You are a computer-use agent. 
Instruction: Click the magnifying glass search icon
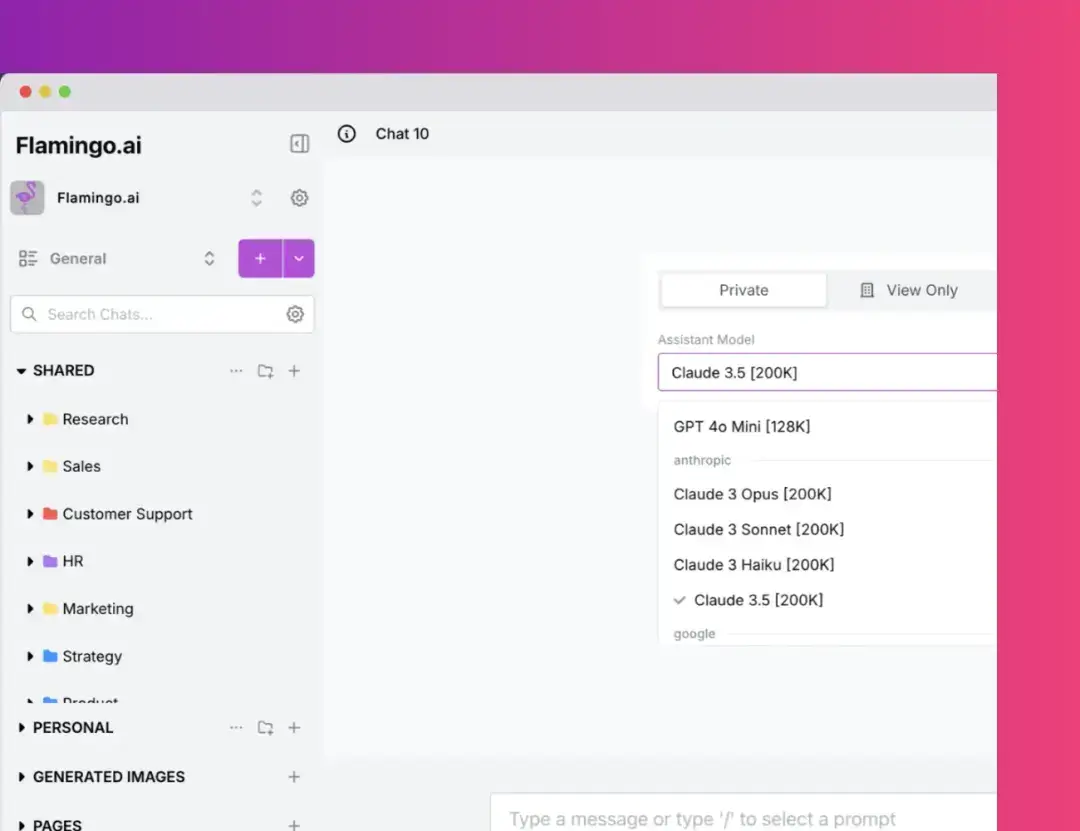coord(30,313)
